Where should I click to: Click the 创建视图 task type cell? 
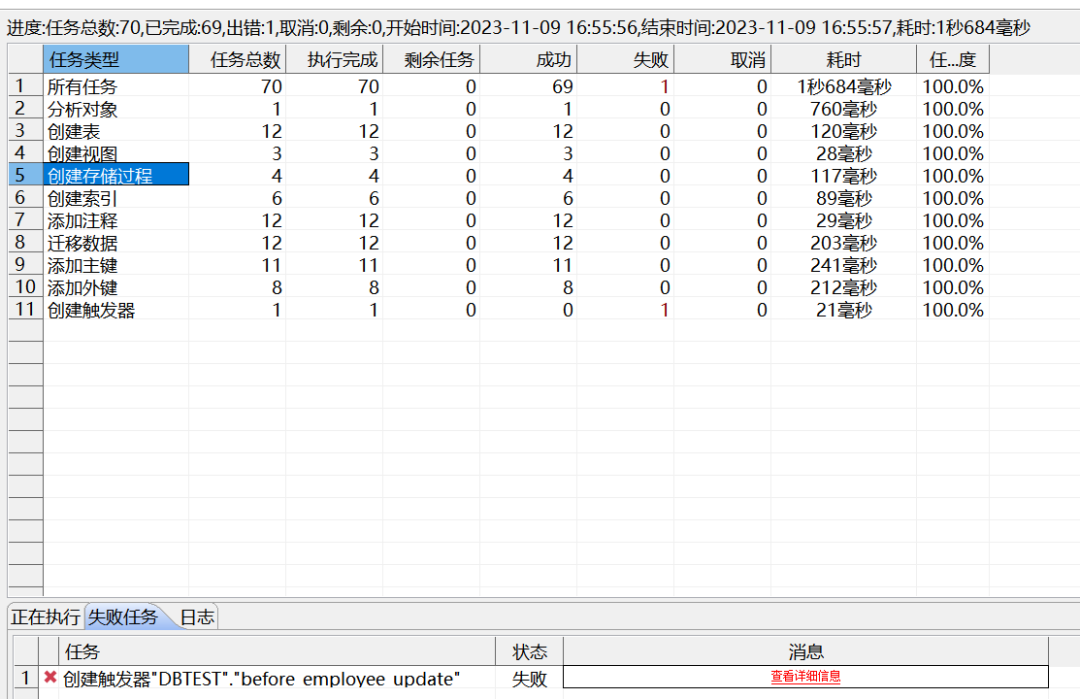click(116, 154)
